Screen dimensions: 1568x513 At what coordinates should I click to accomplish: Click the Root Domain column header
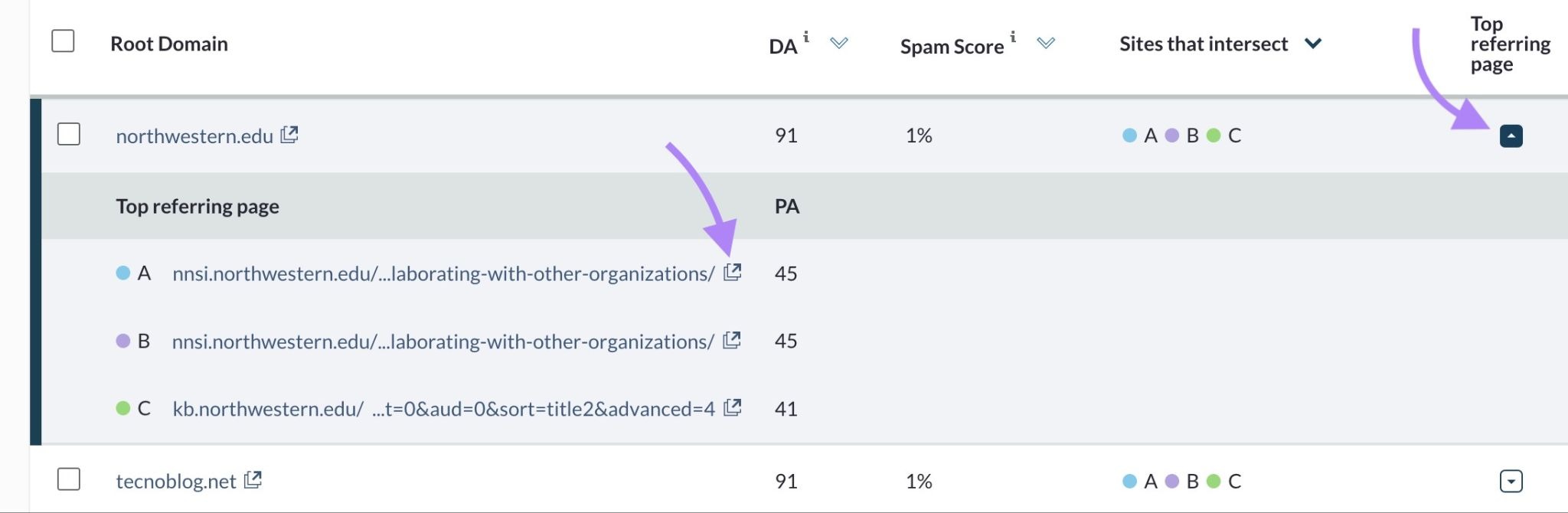pyautogui.click(x=169, y=44)
